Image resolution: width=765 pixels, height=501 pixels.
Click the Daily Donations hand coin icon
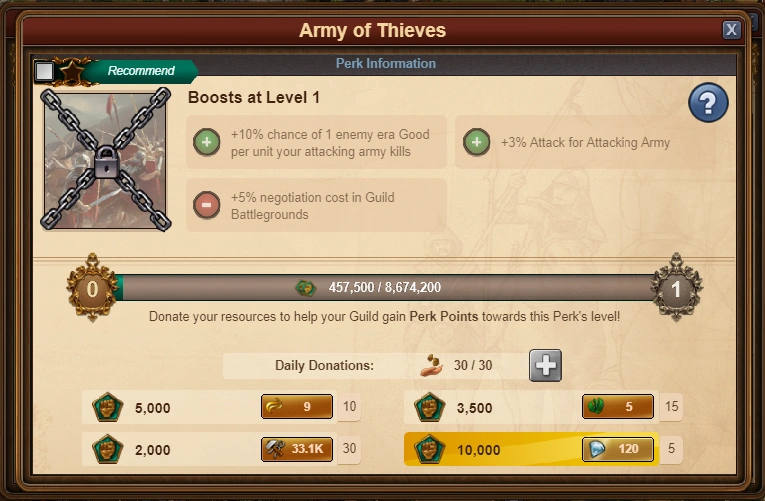click(x=431, y=365)
